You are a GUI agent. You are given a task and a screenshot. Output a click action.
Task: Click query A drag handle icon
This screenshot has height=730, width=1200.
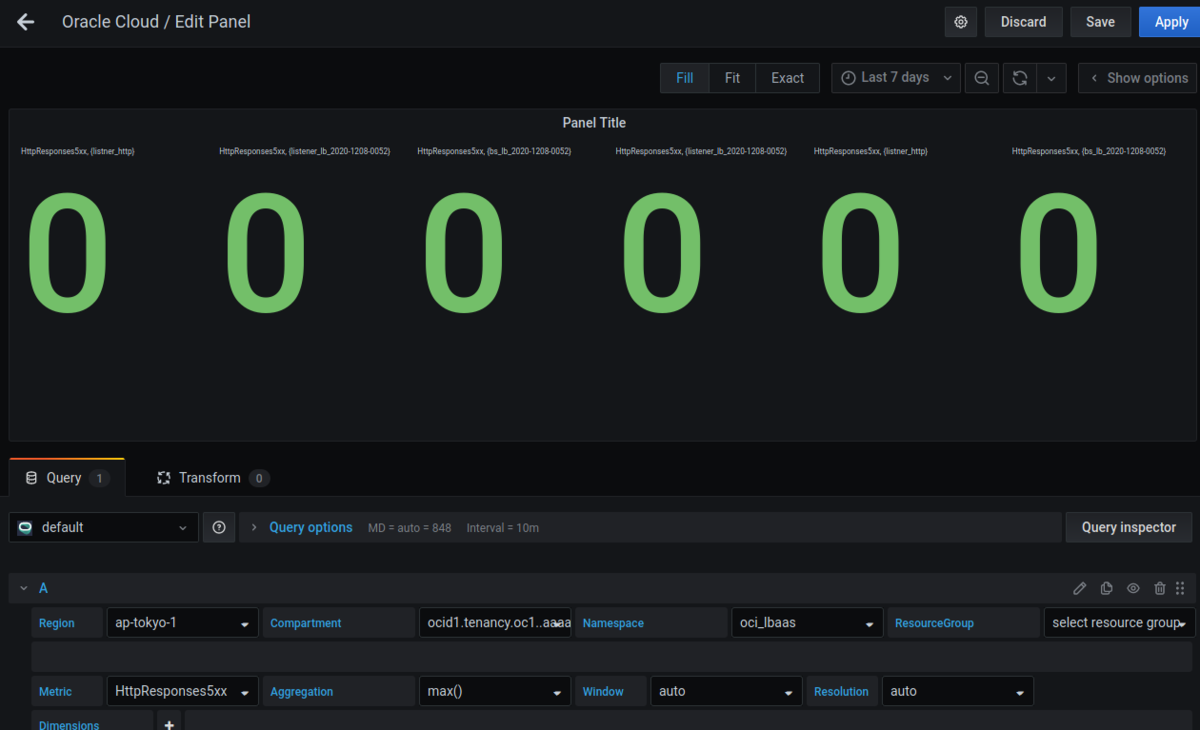click(x=1180, y=588)
